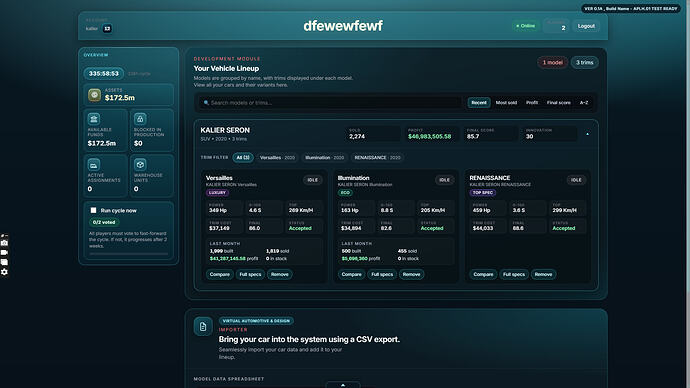Click the dfewewfewf page title

pyautogui.click(x=343, y=26)
